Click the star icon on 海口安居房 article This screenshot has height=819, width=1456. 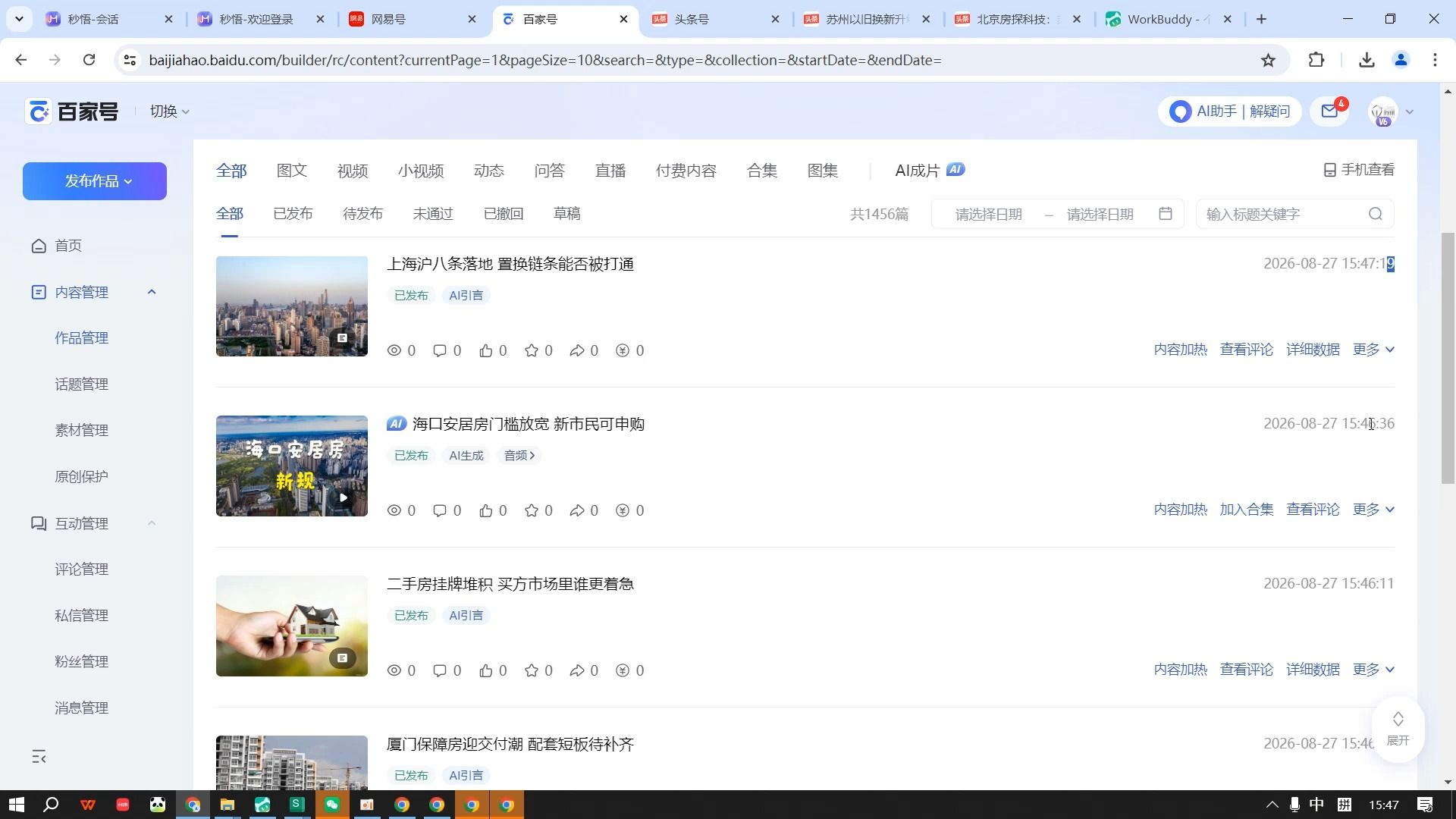pyautogui.click(x=532, y=510)
